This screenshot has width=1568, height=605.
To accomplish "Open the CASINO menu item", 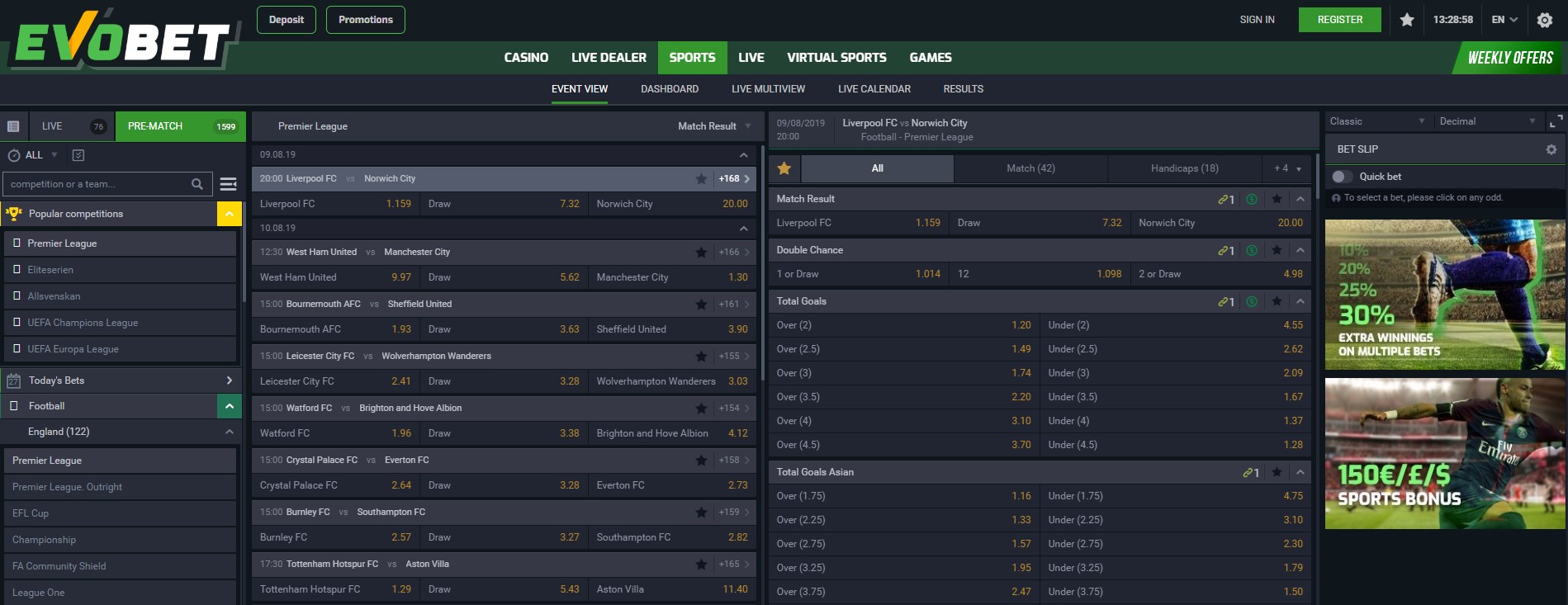I will tap(526, 58).
